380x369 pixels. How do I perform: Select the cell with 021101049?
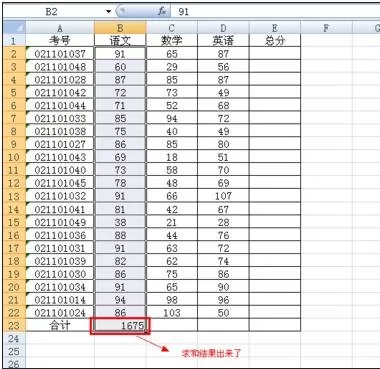(60, 222)
